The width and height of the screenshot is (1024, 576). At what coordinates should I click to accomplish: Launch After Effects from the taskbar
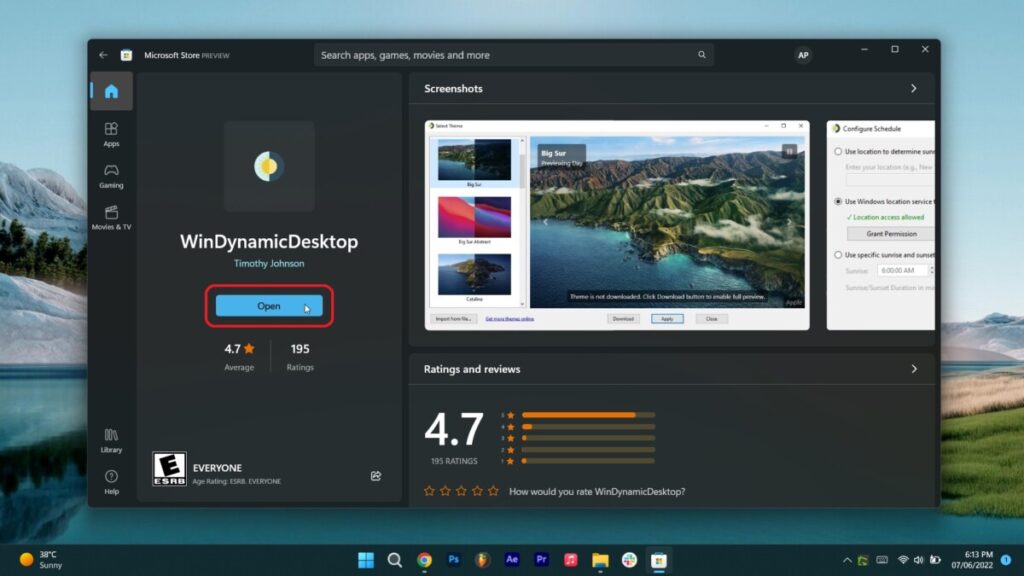click(x=512, y=560)
